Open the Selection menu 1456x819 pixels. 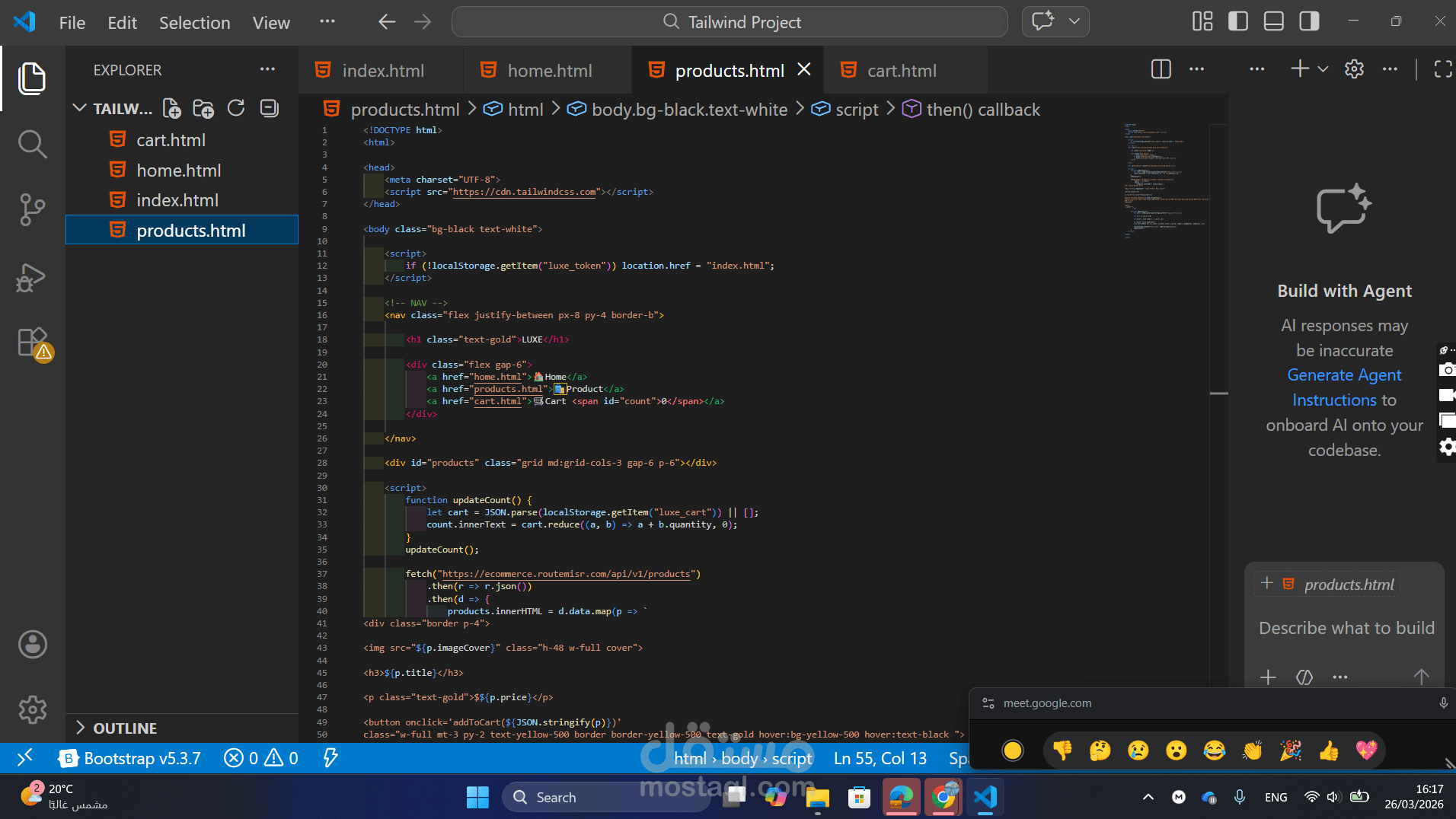195,23
